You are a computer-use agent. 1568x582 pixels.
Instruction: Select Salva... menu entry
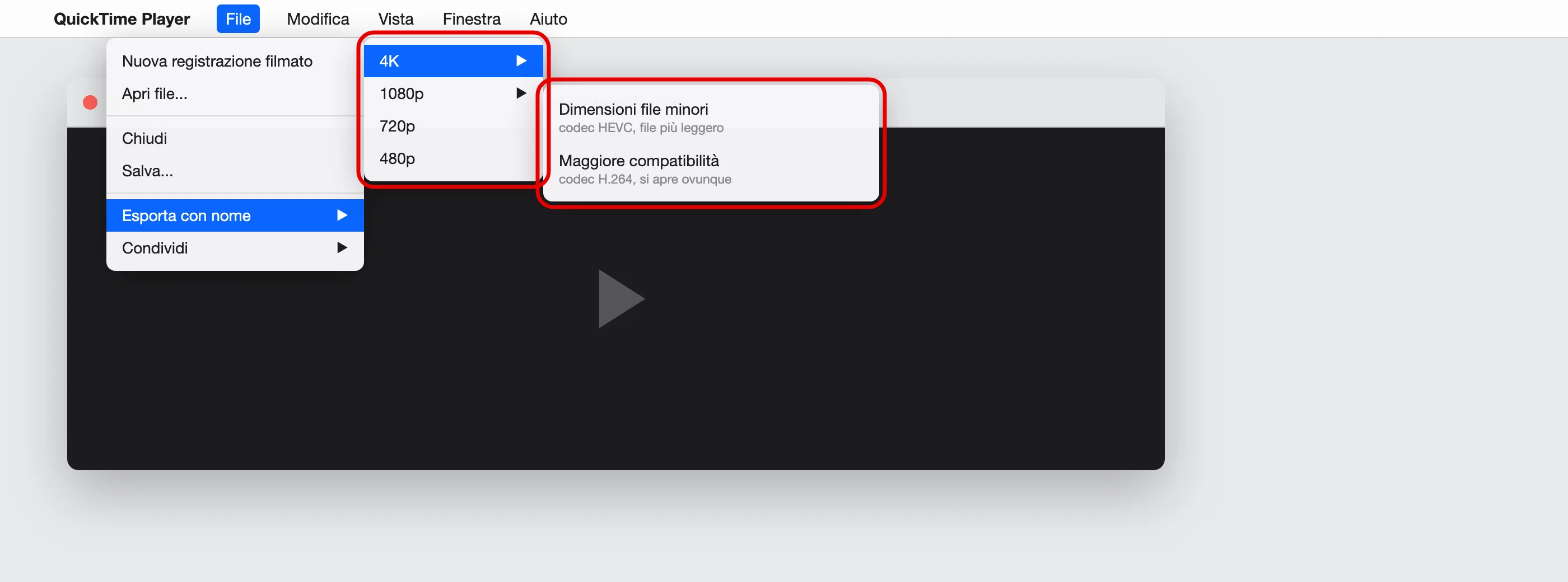[235, 171]
